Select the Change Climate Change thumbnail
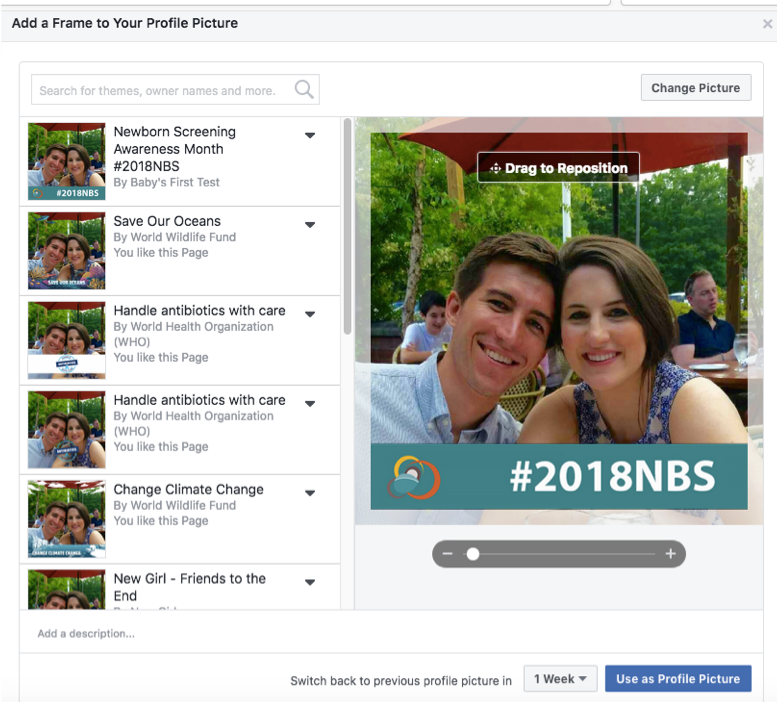This screenshot has width=777, height=702. tap(66, 519)
